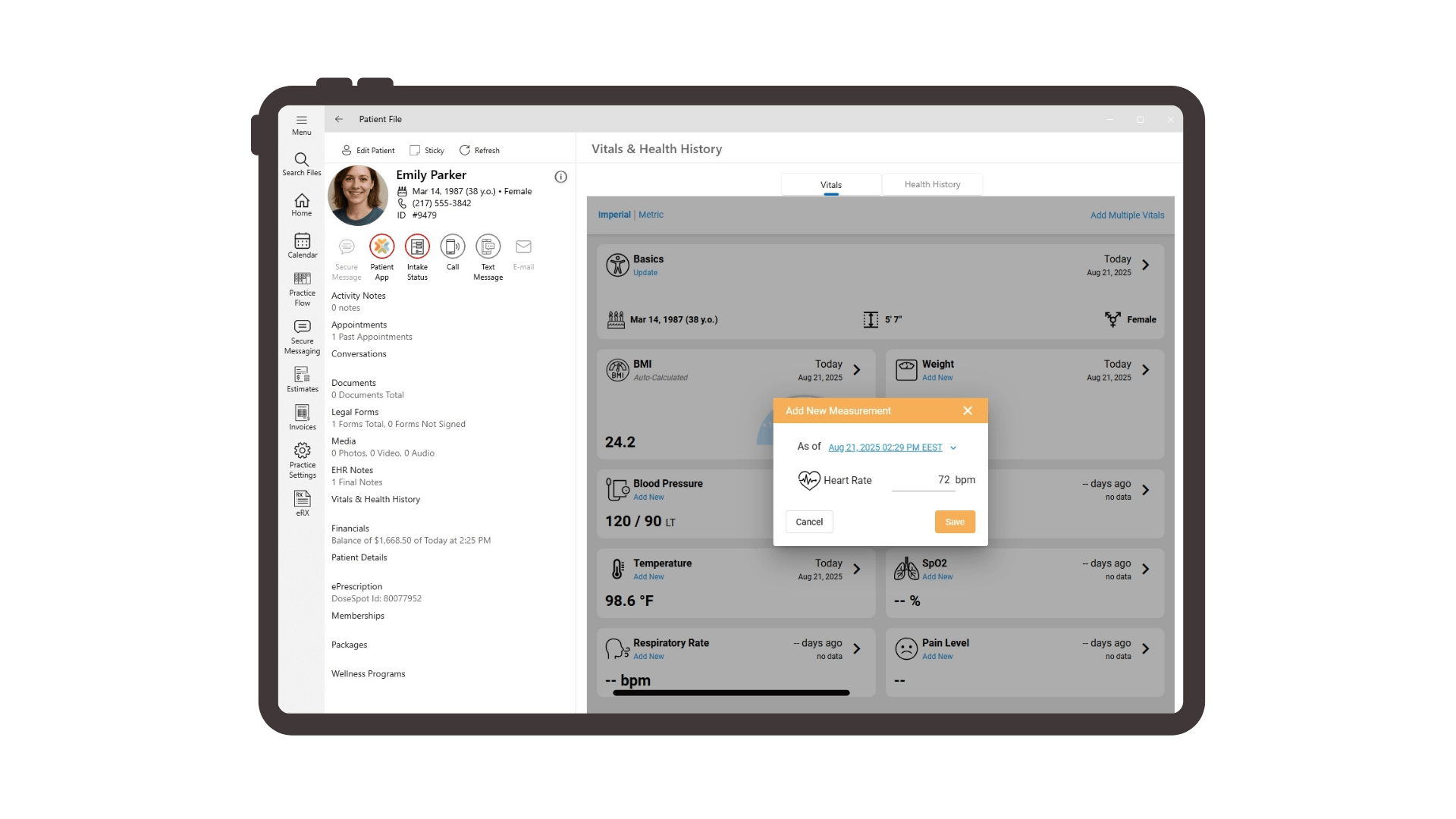Open the Calendar sidebar icon
Screen dimensions: 1456x819
click(302, 245)
